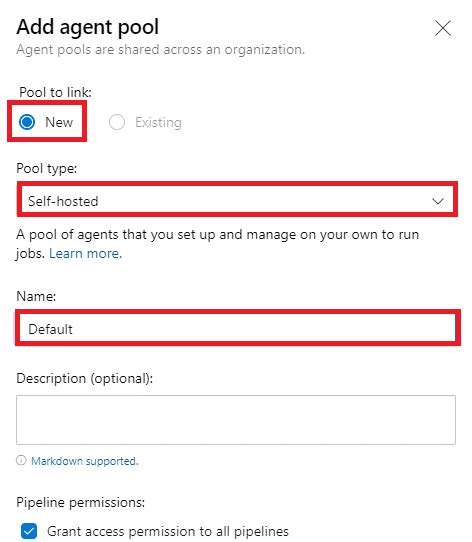Uncheck Grant access permission checkbox
Viewport: 472px width, 542px height.
coord(29,531)
